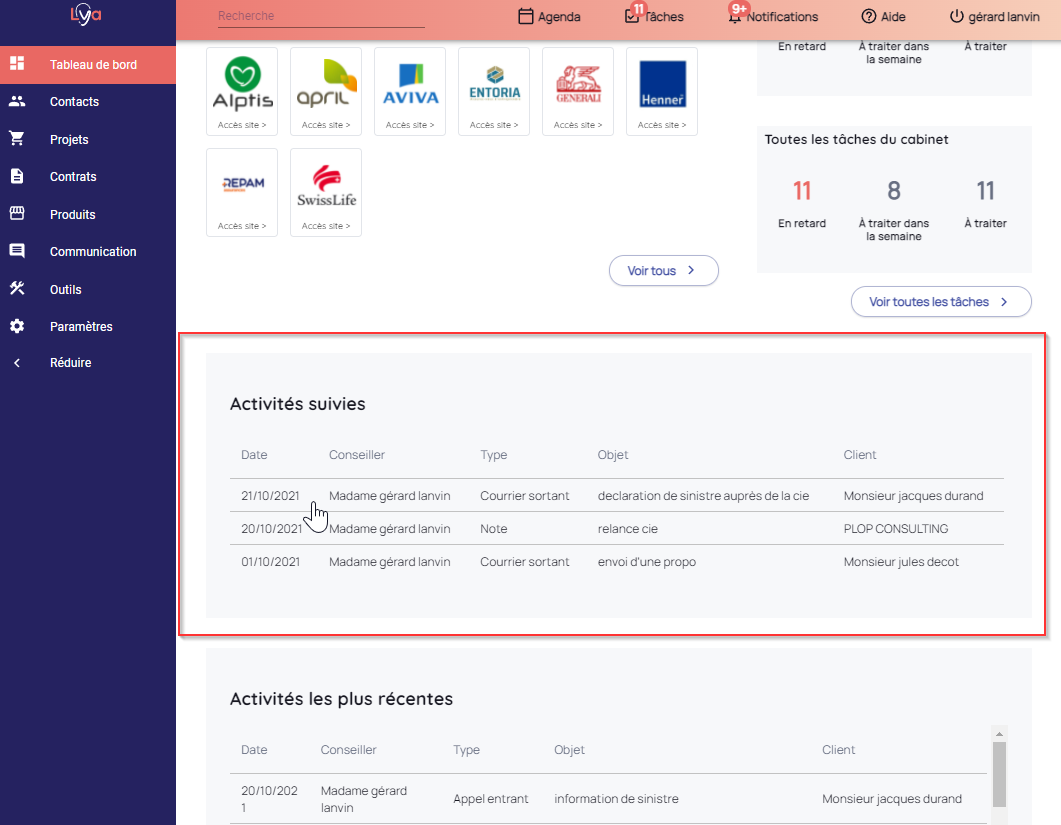Click the Communication chat bubble icon
1061x825 pixels.
[x=17, y=251]
